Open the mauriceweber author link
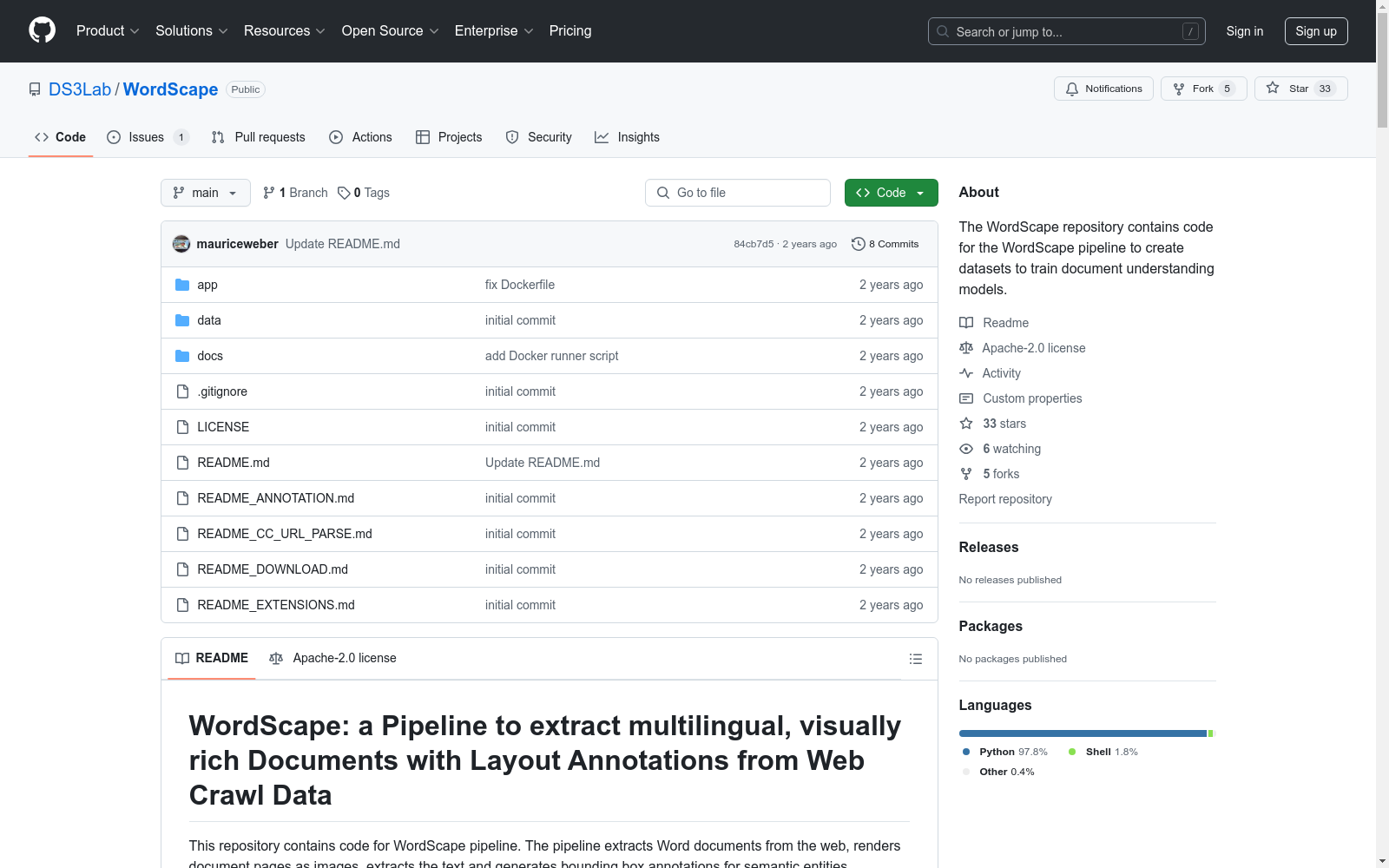Viewport: 1389px width, 868px height. click(x=238, y=244)
